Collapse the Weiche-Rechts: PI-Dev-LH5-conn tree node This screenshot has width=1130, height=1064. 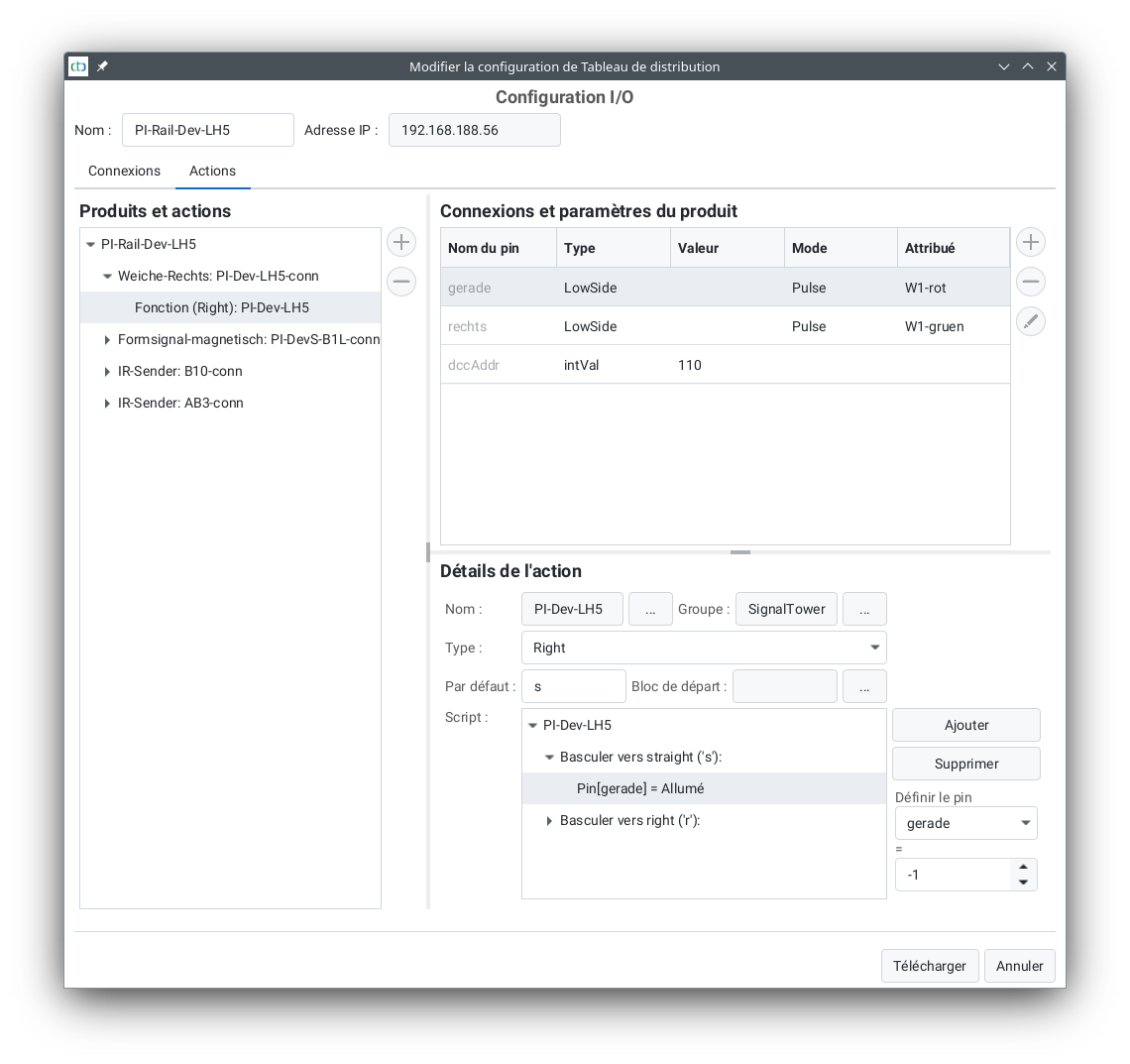(108, 277)
